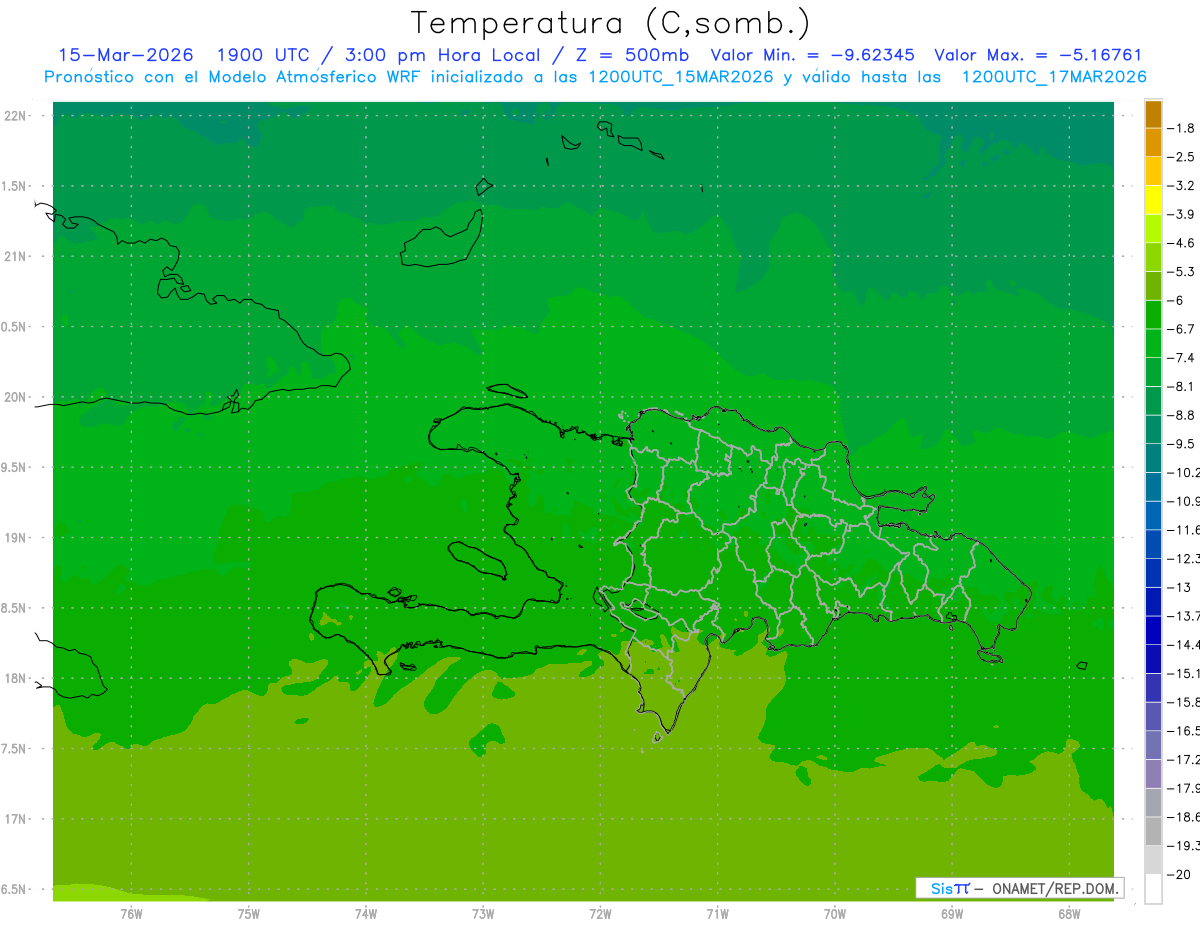Click the '-6.7' colorbar value label
This screenshot has height=927, width=1200.
(x=1181, y=329)
